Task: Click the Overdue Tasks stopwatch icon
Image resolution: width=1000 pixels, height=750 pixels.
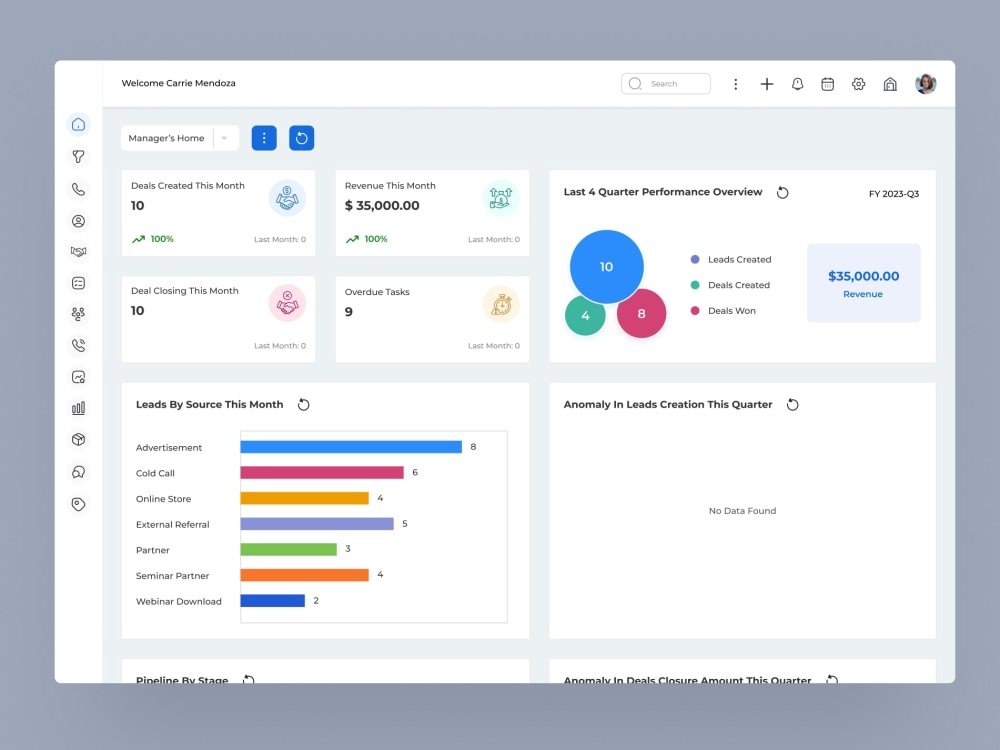Action: 501,304
